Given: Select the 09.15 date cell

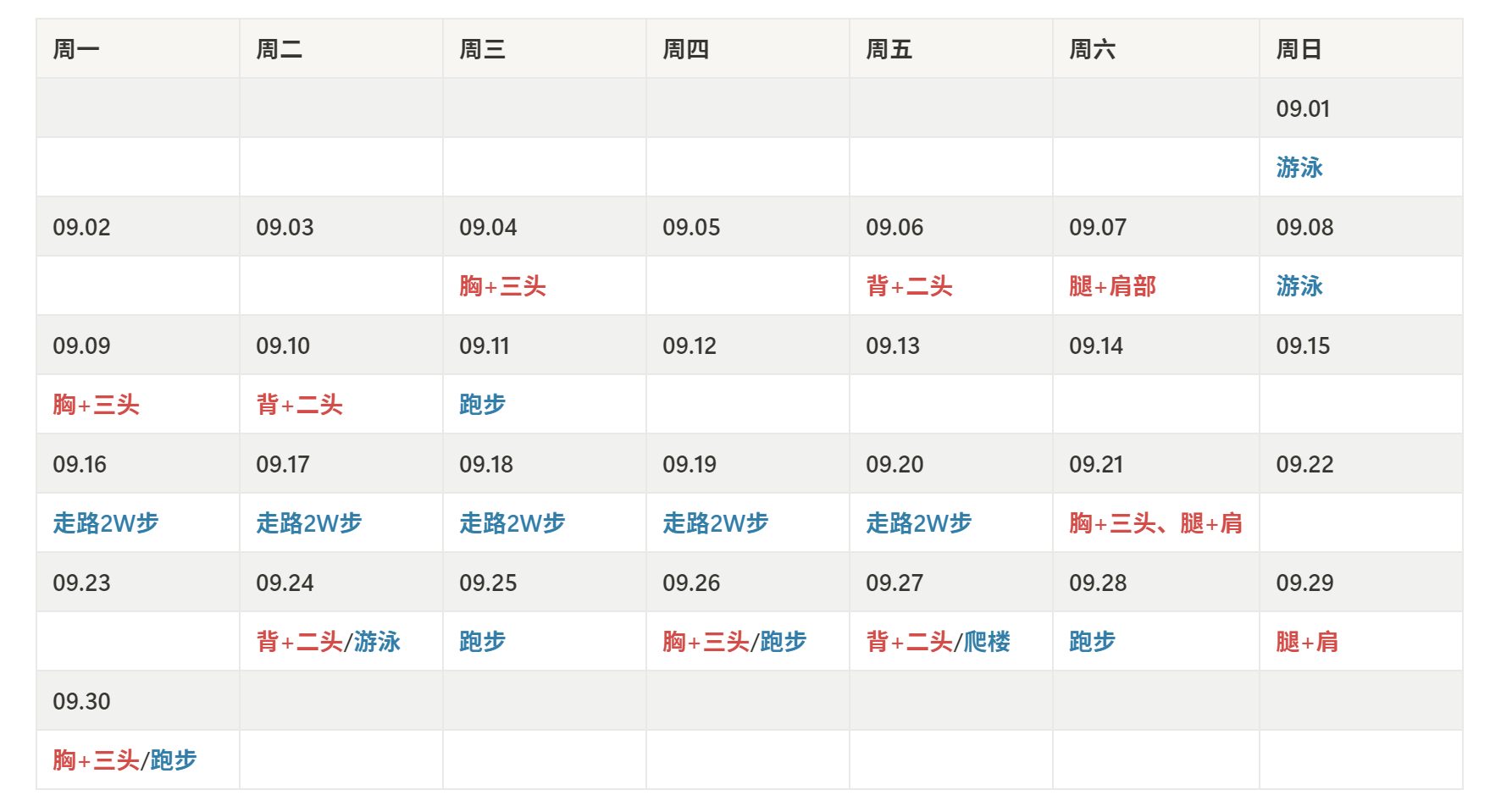Looking at the screenshot, I should (1361, 345).
